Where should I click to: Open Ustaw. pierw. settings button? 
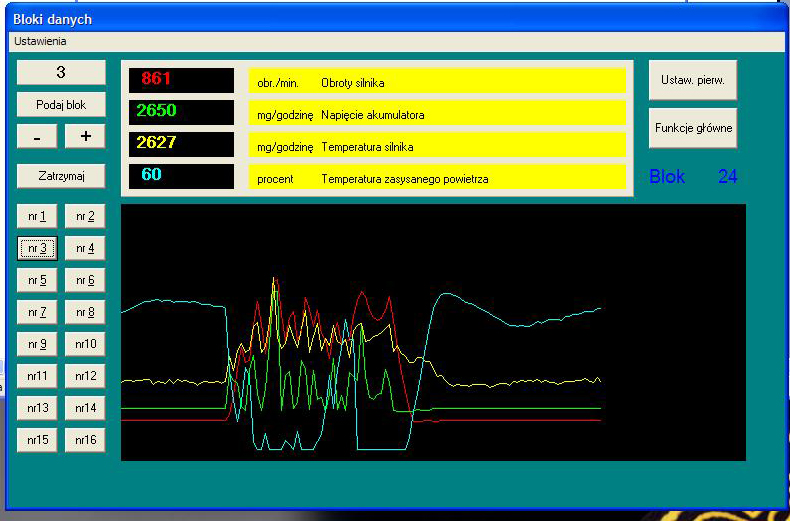(x=692, y=80)
